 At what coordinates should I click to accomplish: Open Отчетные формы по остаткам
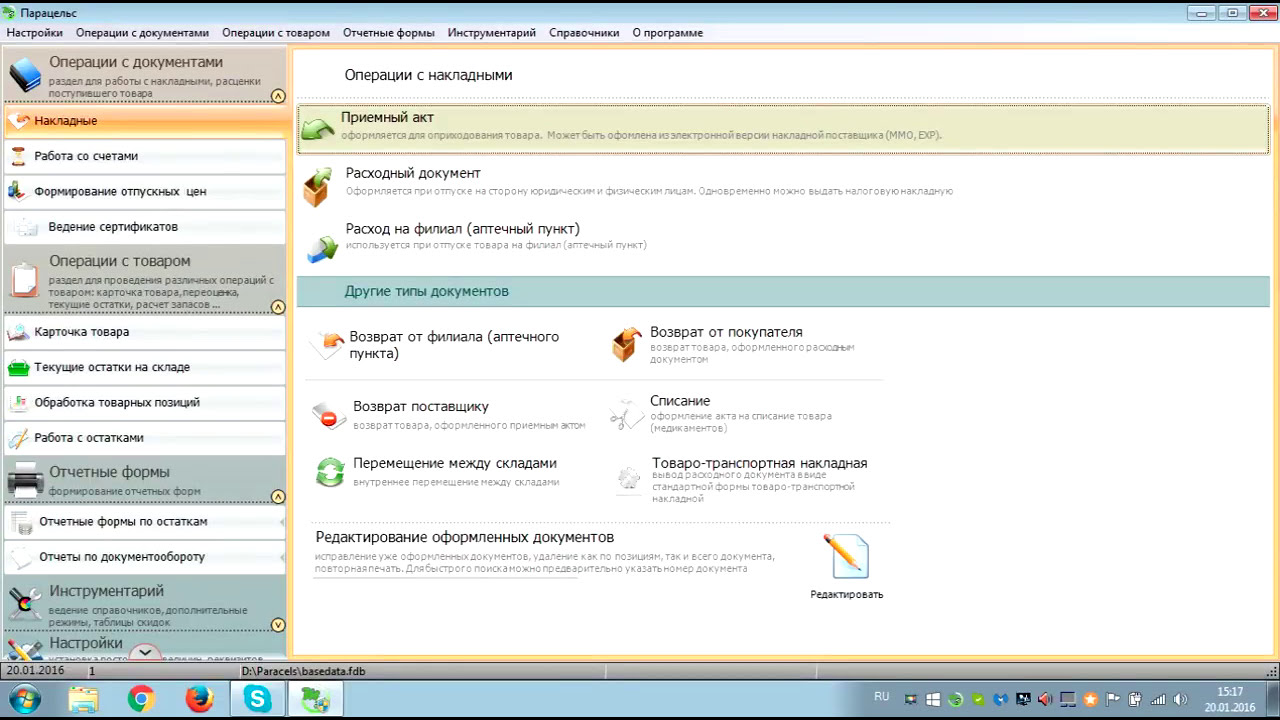pos(145,522)
